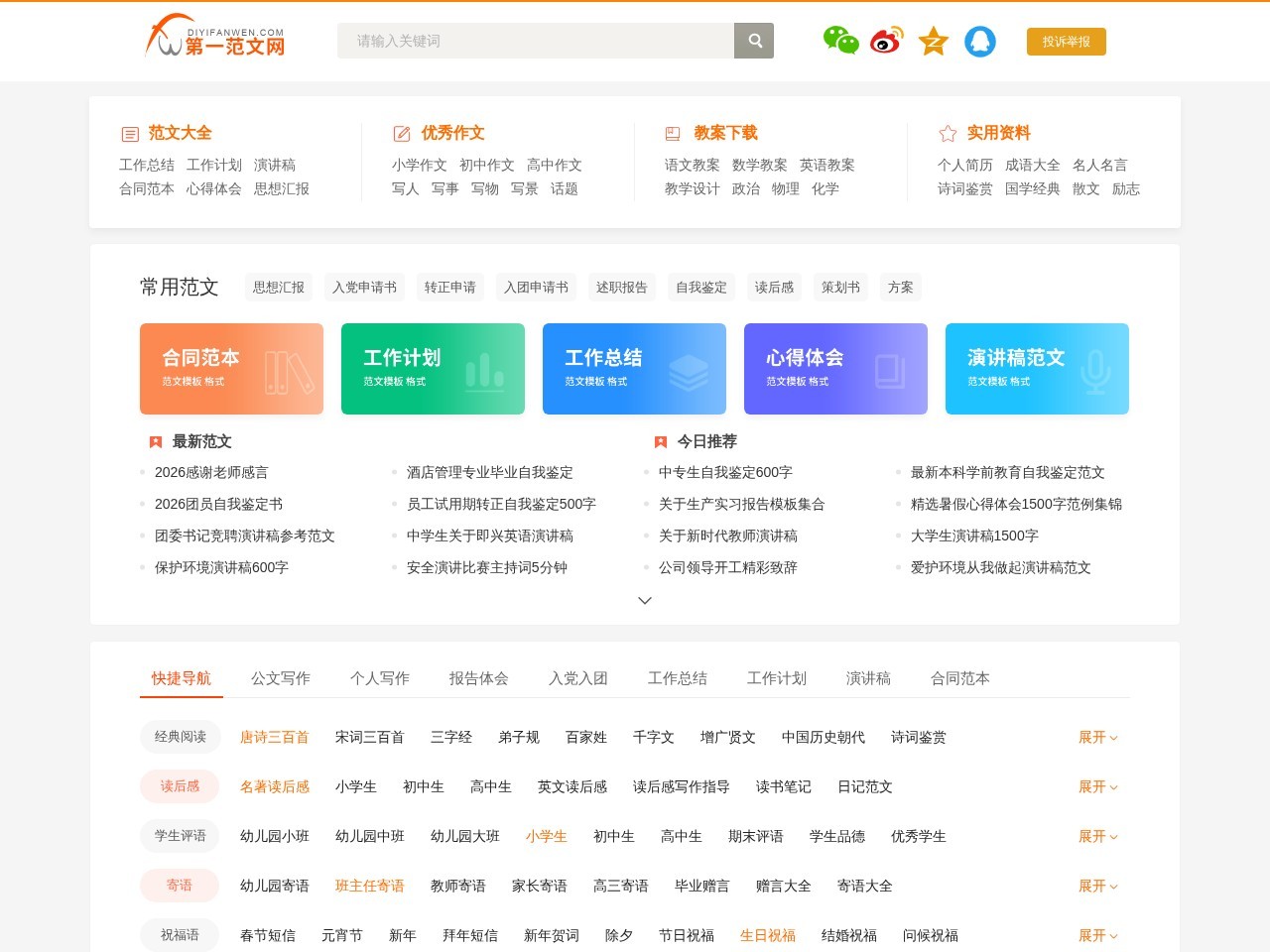Focus the keyword search input field
This screenshot has width=1270, height=952.
tap(536, 41)
